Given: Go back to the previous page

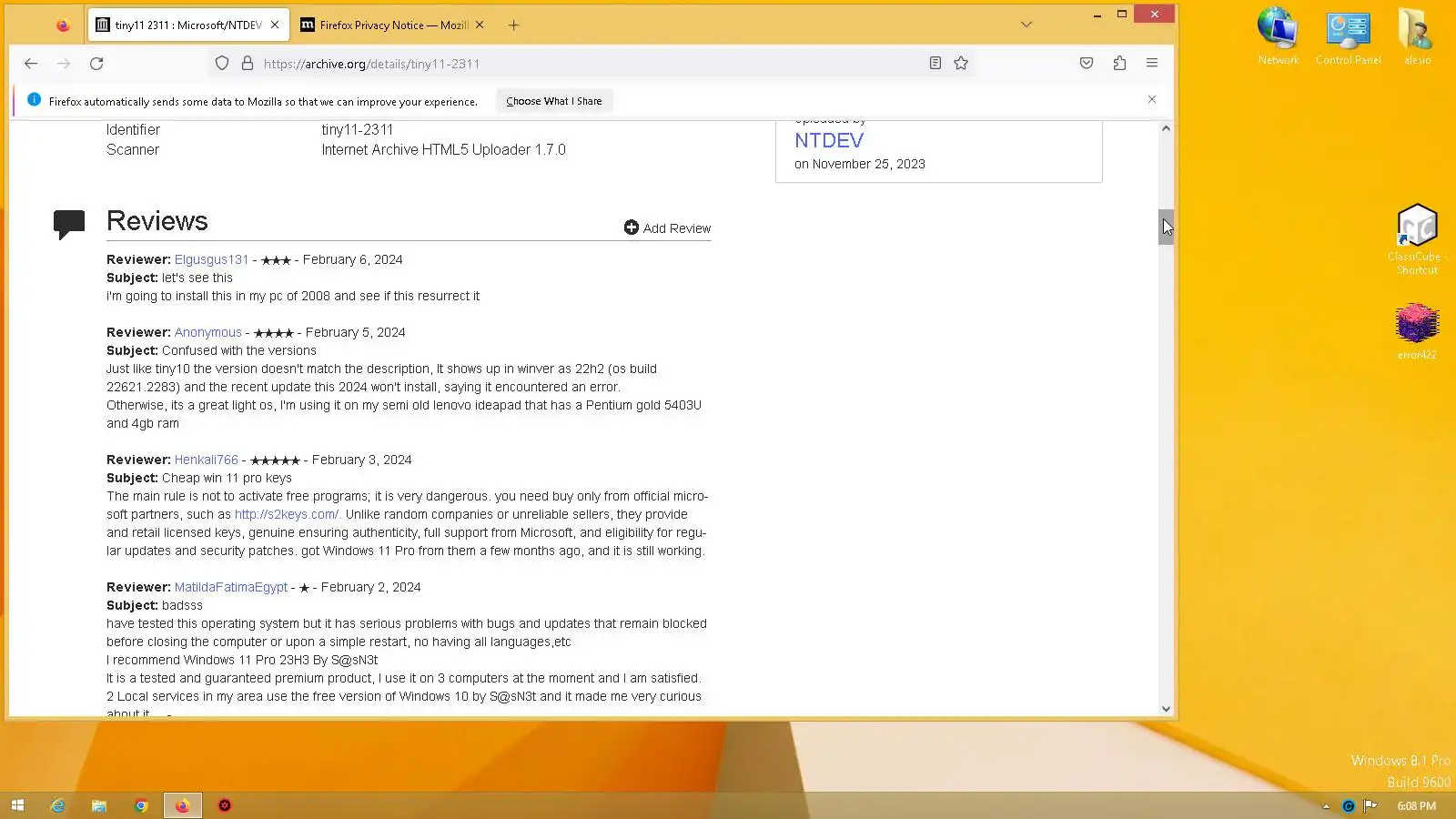Looking at the screenshot, I should [x=31, y=64].
